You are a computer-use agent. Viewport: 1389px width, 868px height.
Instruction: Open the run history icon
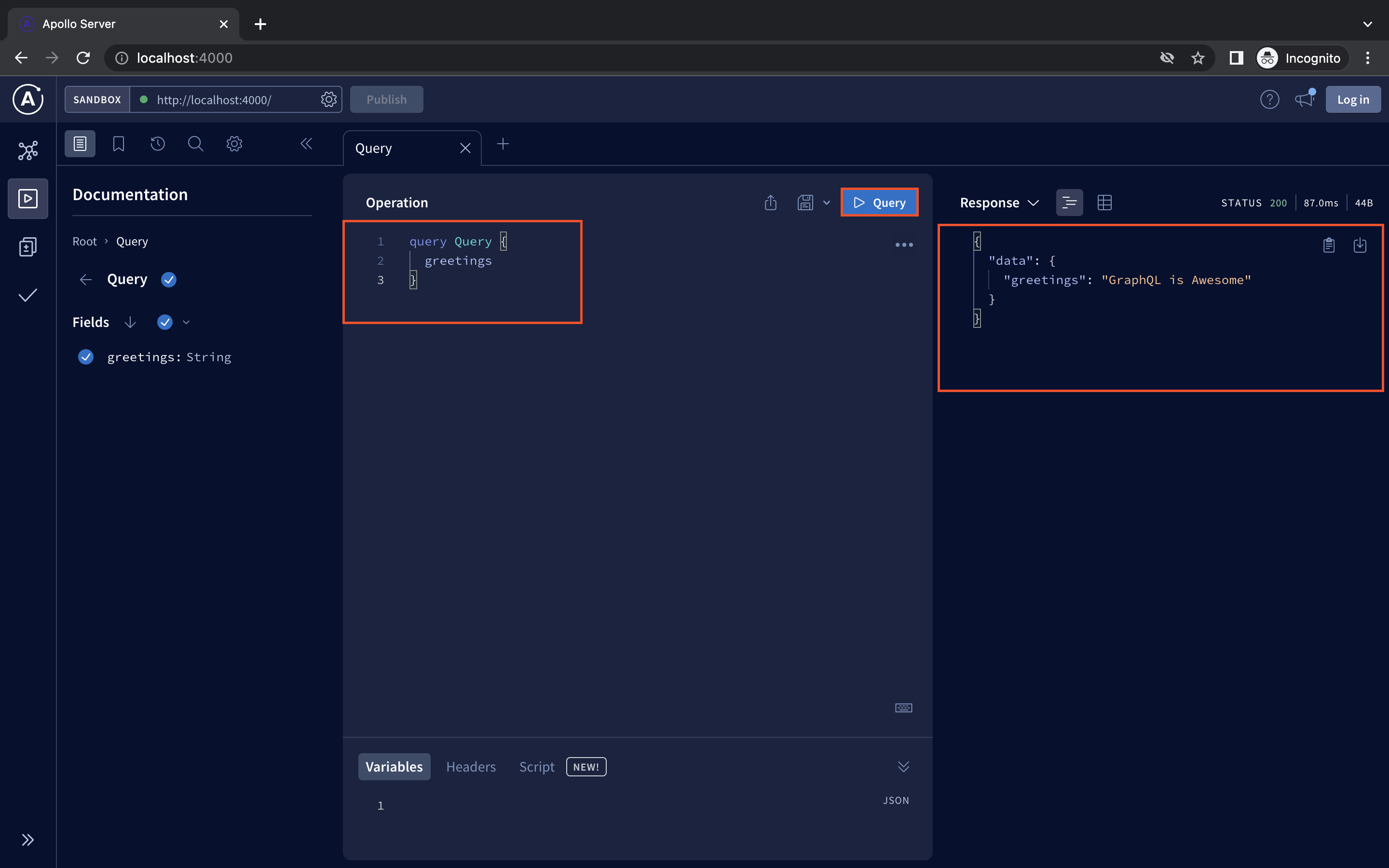pyautogui.click(x=157, y=144)
